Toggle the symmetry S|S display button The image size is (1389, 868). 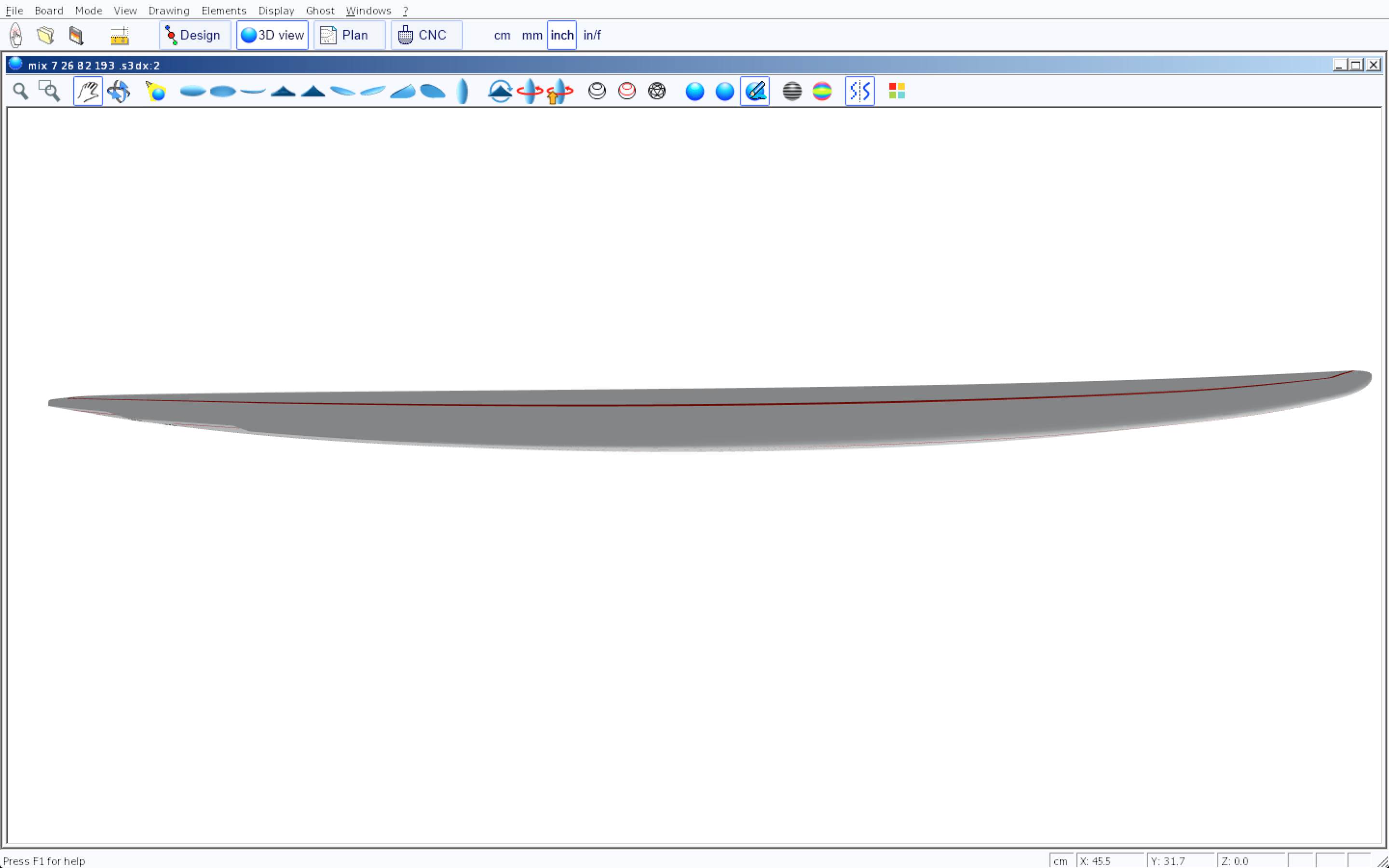point(859,91)
